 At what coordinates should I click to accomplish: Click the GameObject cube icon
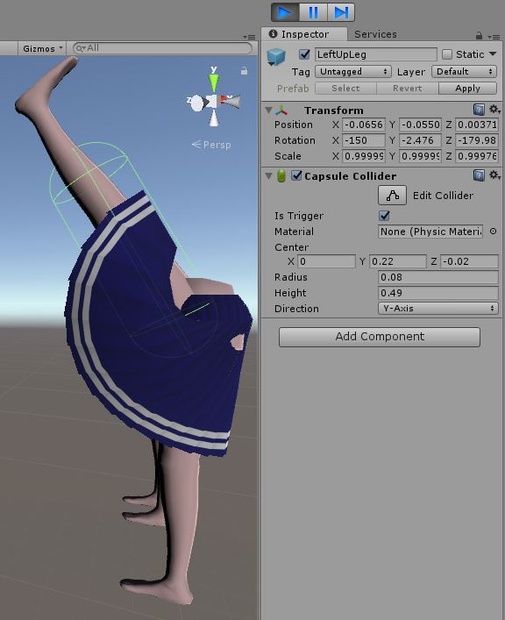tap(276, 57)
